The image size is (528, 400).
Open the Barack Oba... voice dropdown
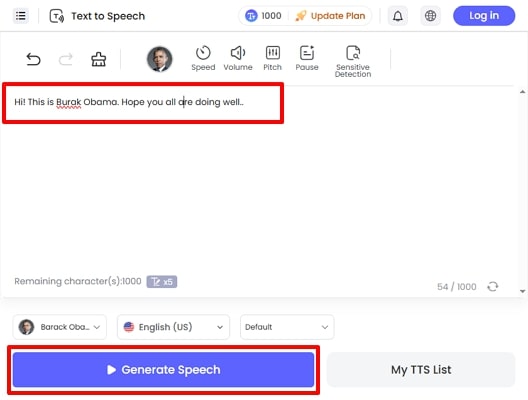click(60, 327)
